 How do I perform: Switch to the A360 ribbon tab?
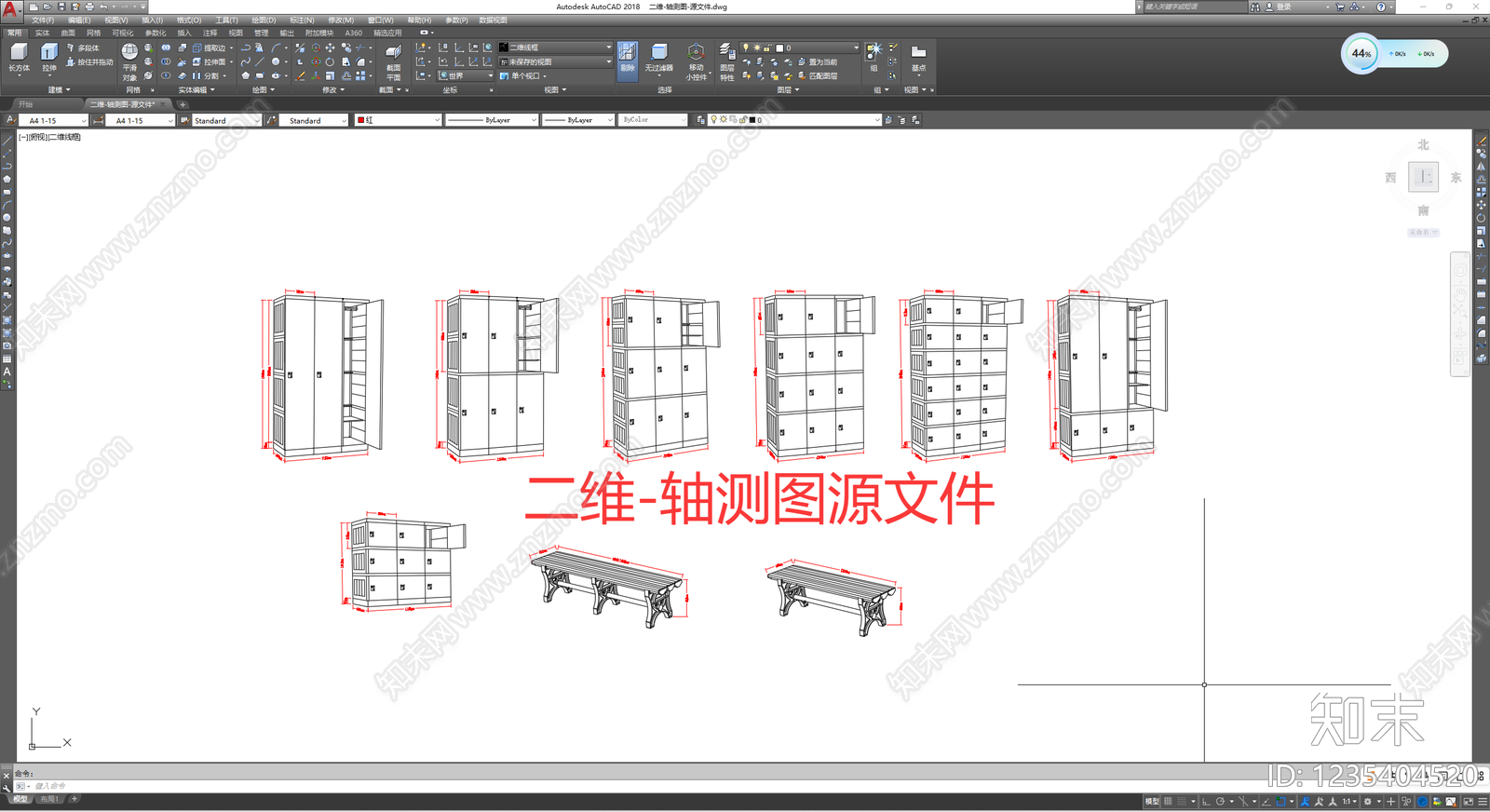click(x=354, y=33)
